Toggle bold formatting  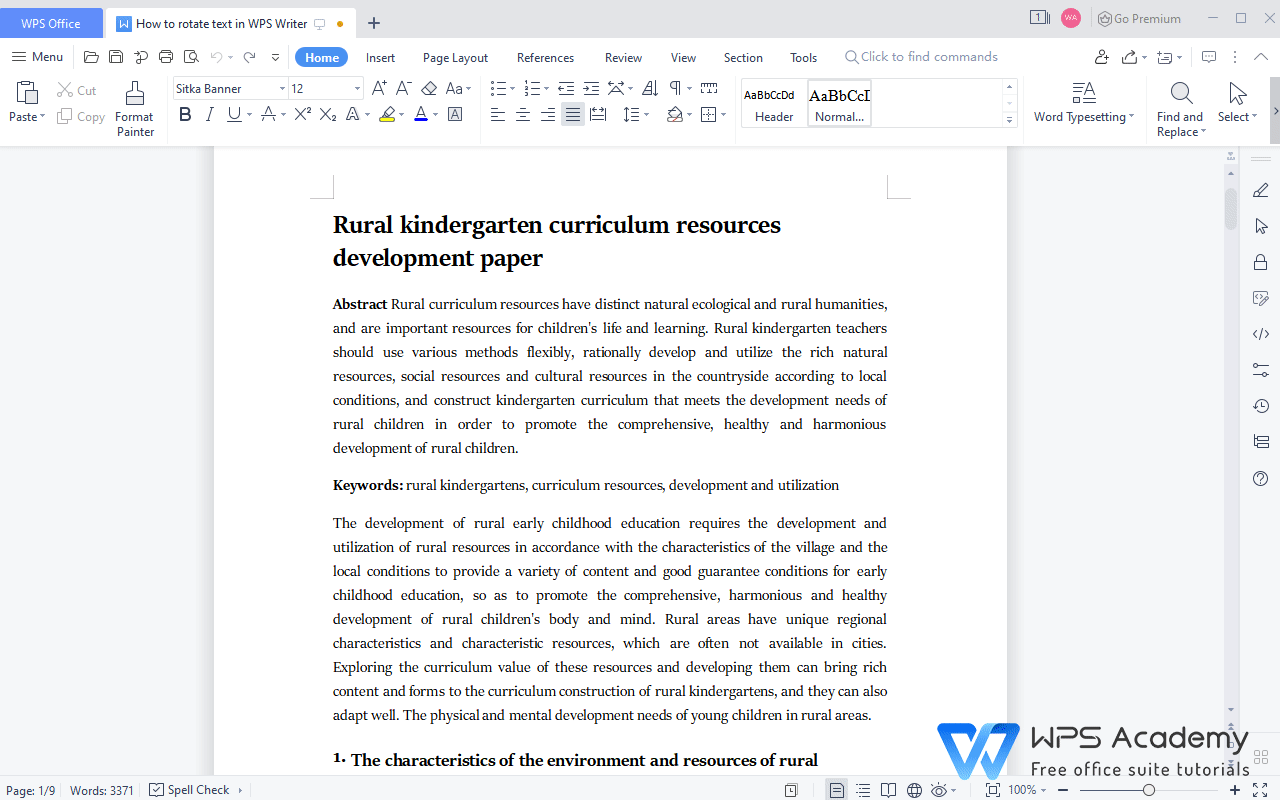pyautogui.click(x=185, y=114)
